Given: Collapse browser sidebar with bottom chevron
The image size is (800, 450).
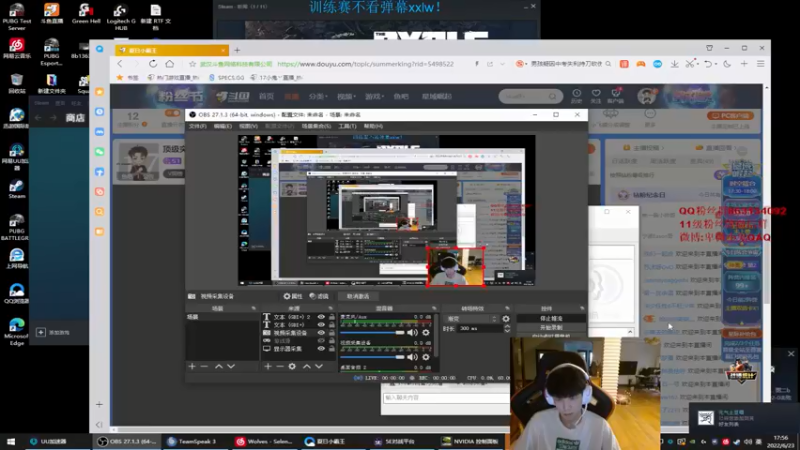Looking at the screenshot, I should click(x=99, y=424).
